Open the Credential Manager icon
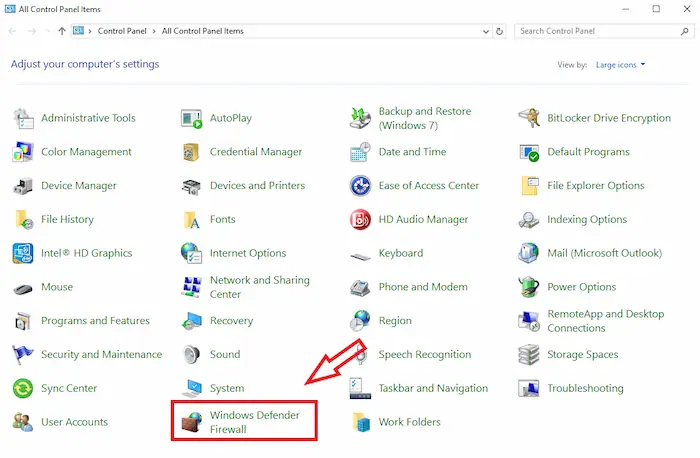The width and height of the screenshot is (700, 458). (x=192, y=152)
